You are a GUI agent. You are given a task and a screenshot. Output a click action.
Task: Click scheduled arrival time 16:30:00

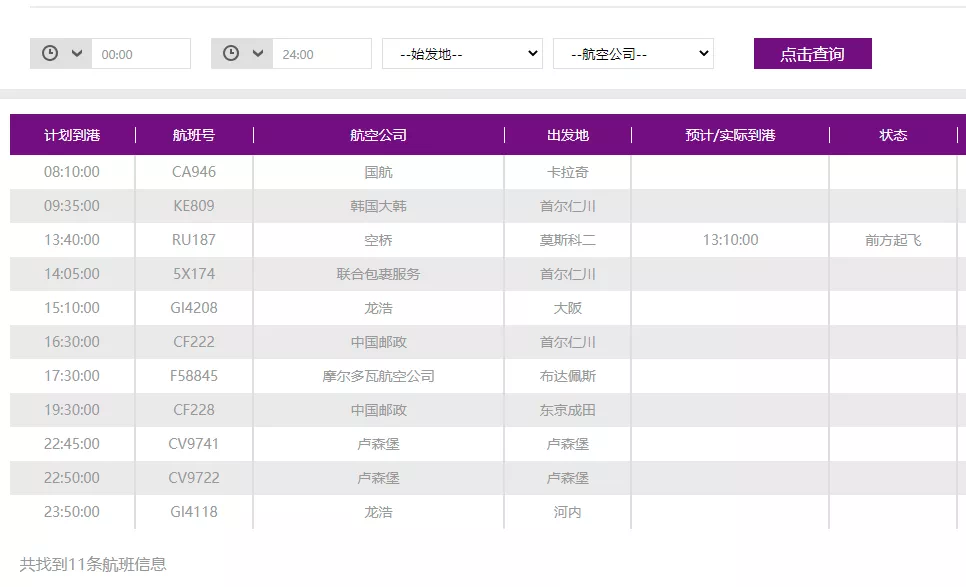coord(72,341)
